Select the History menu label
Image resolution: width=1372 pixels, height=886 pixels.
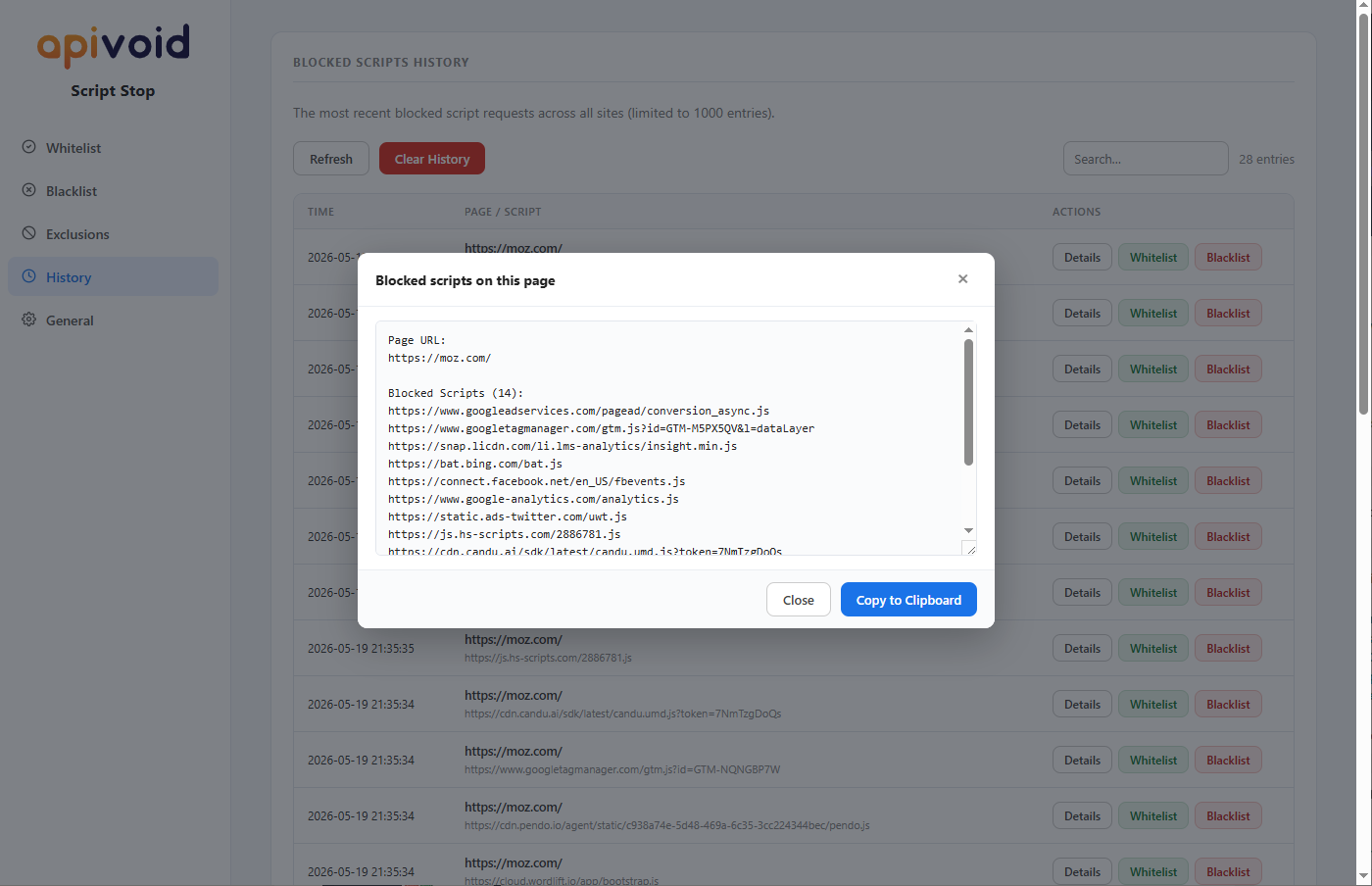click(69, 277)
